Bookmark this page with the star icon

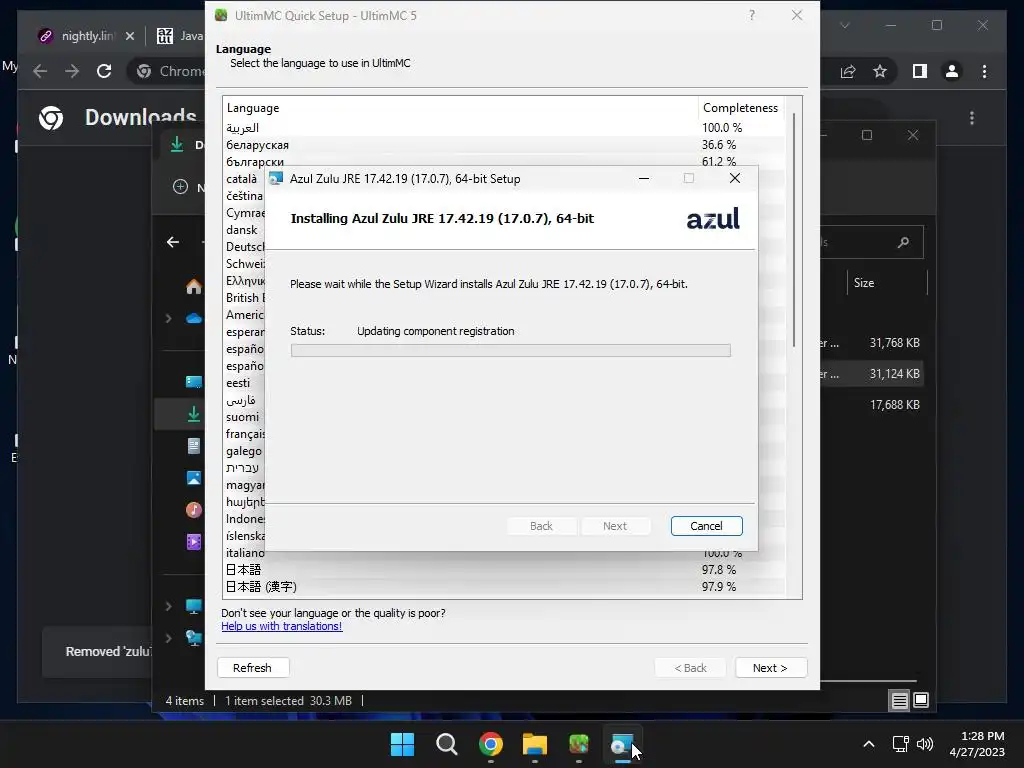click(880, 71)
